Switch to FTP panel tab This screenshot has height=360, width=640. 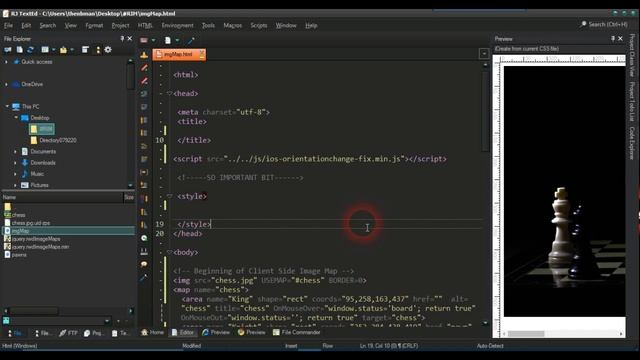pos(69,333)
